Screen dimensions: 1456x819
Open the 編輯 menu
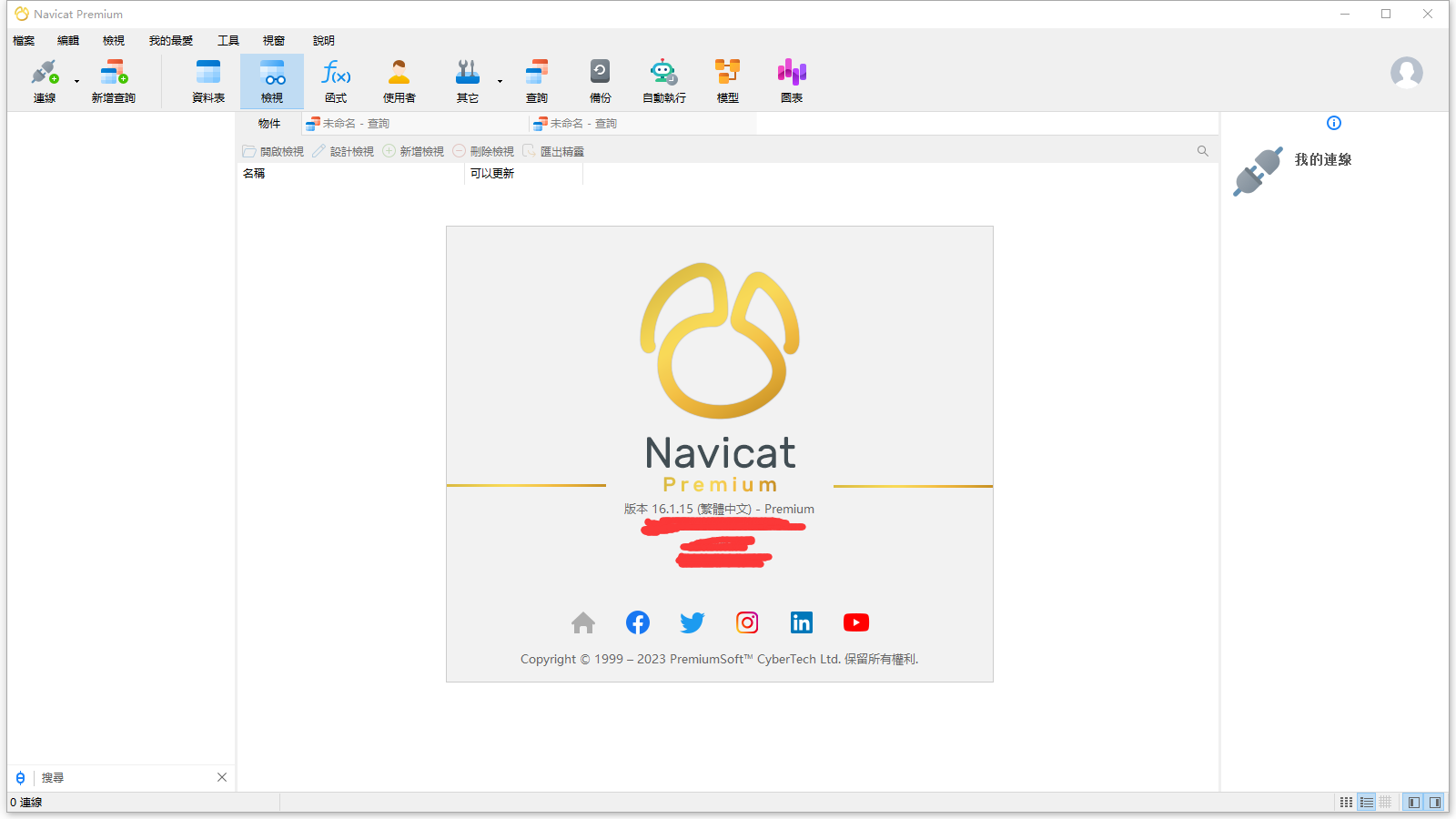[68, 41]
